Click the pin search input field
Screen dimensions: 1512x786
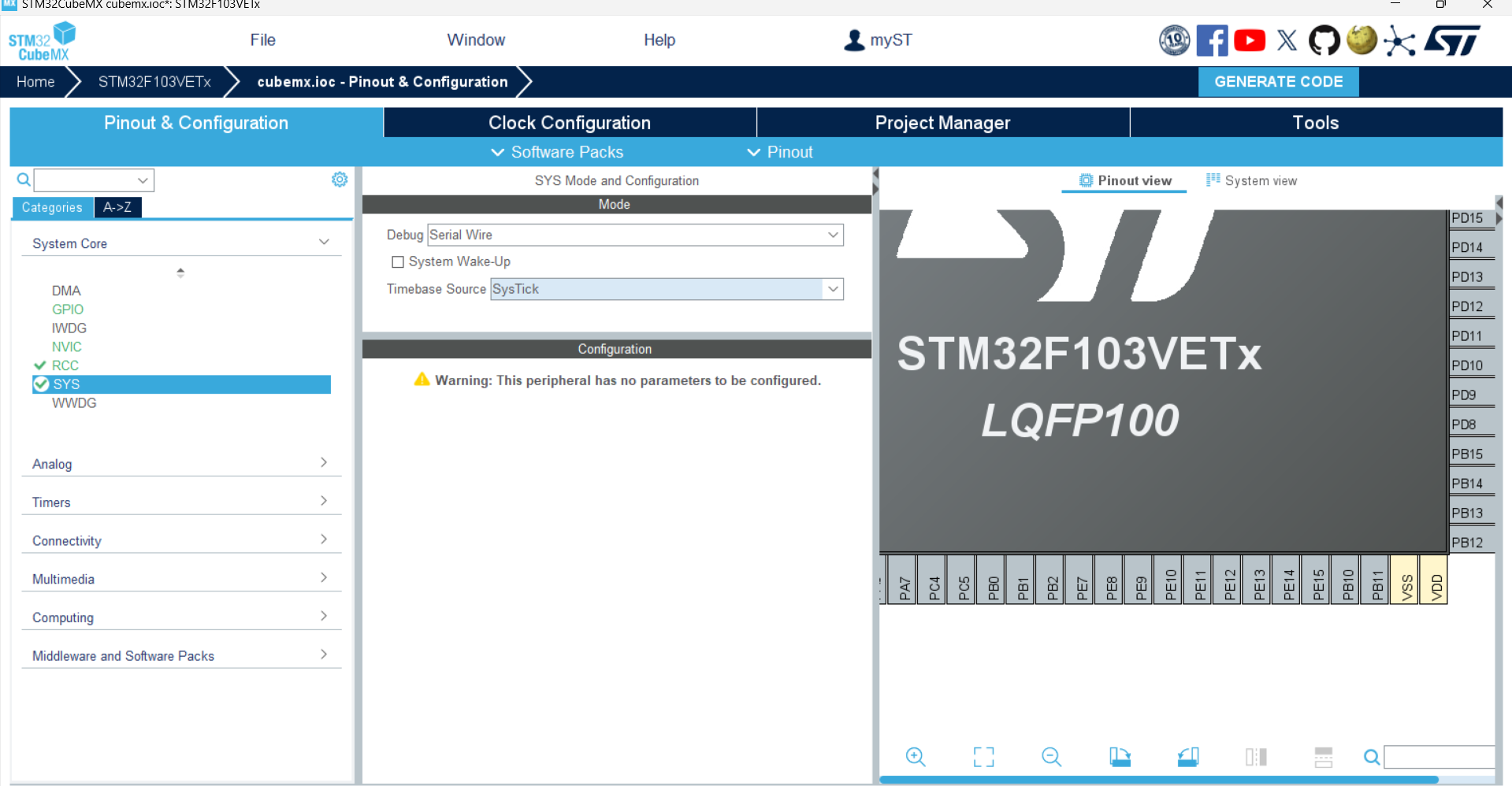1440,757
